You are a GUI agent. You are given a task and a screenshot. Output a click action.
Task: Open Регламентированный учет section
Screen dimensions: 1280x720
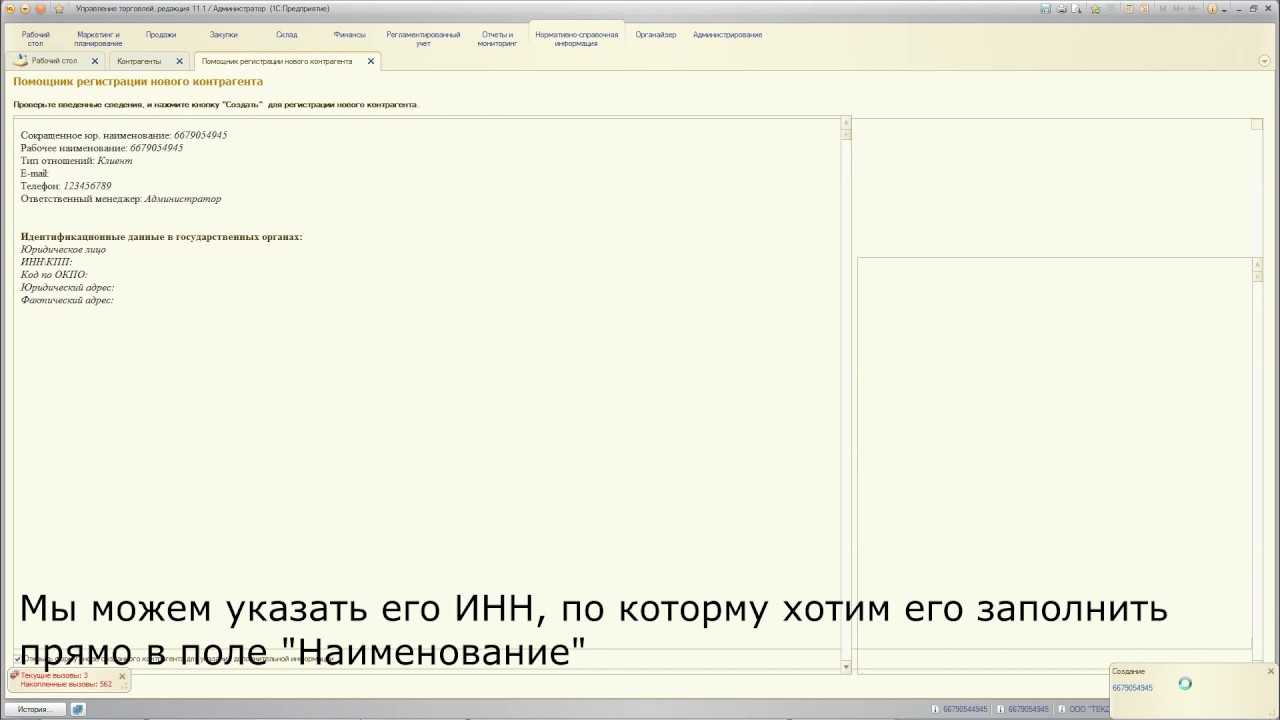[x=424, y=39]
